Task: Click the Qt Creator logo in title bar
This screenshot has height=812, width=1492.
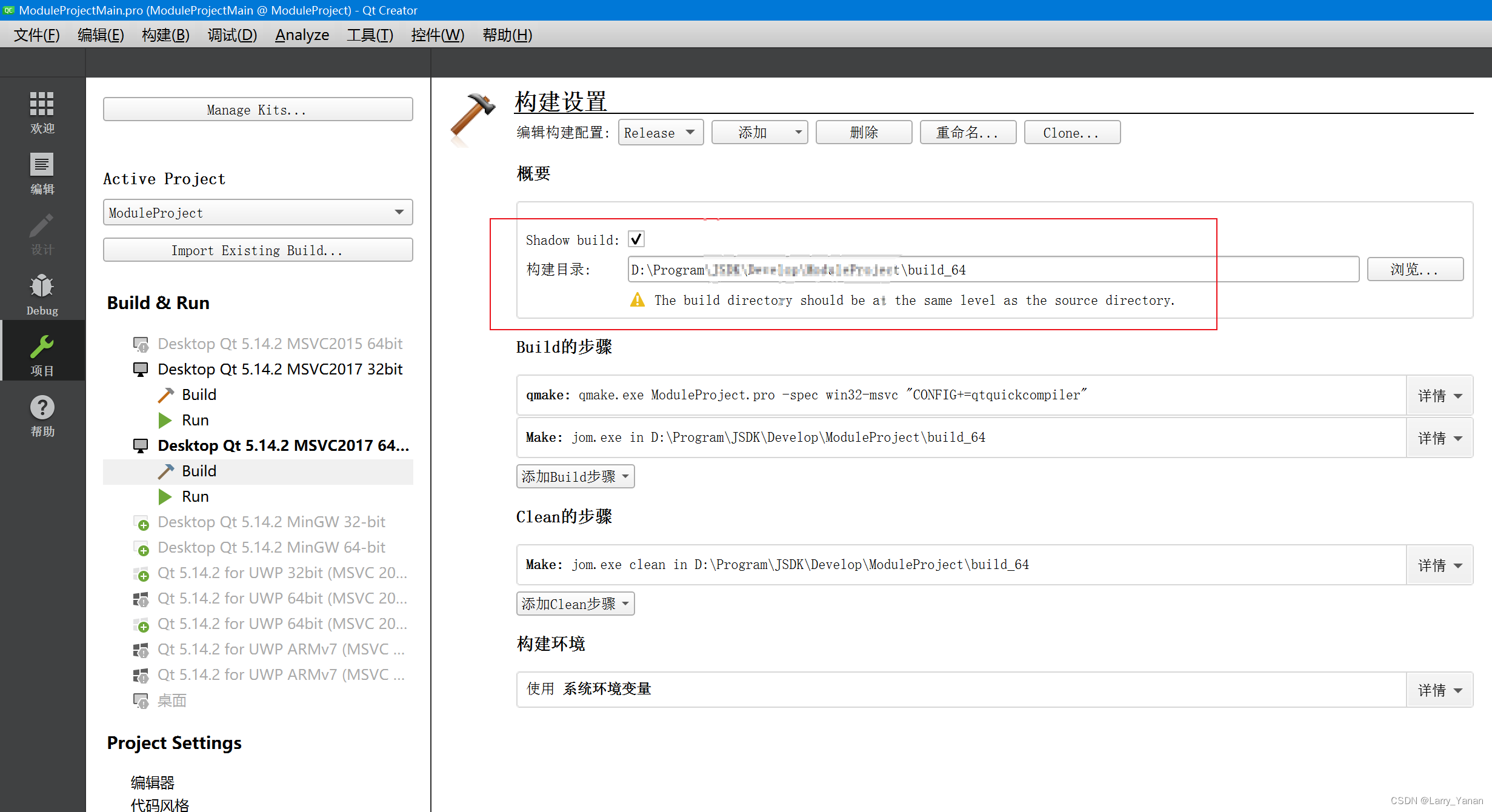Action: click(8, 10)
